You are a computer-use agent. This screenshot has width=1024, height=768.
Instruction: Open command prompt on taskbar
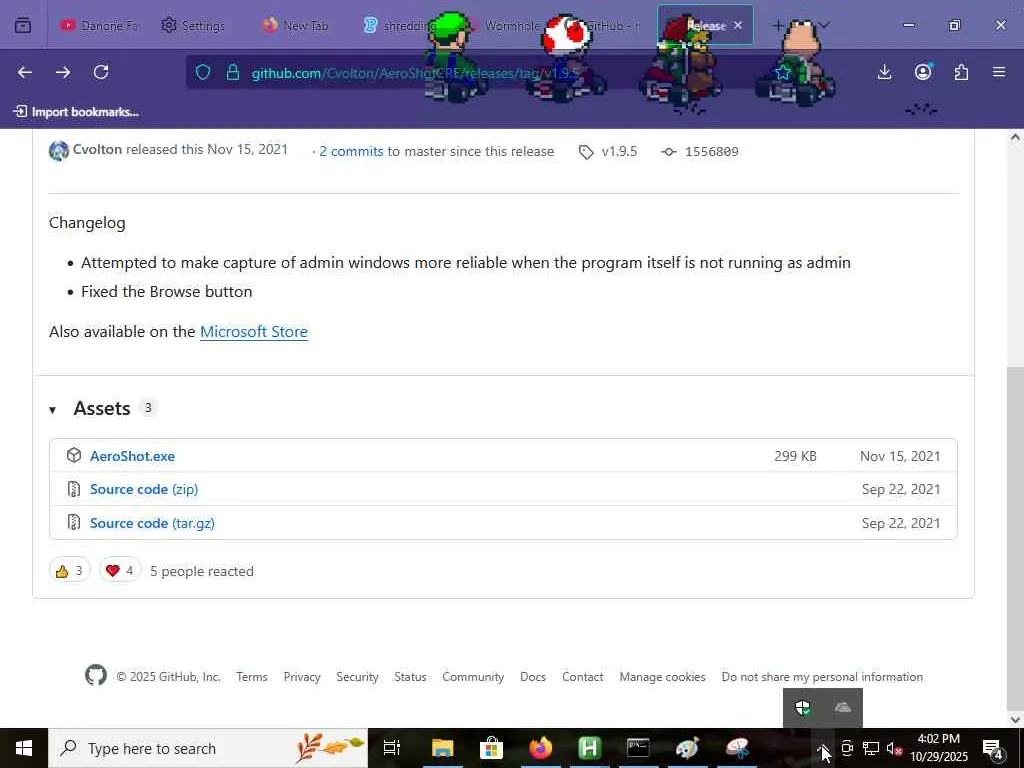(638, 748)
